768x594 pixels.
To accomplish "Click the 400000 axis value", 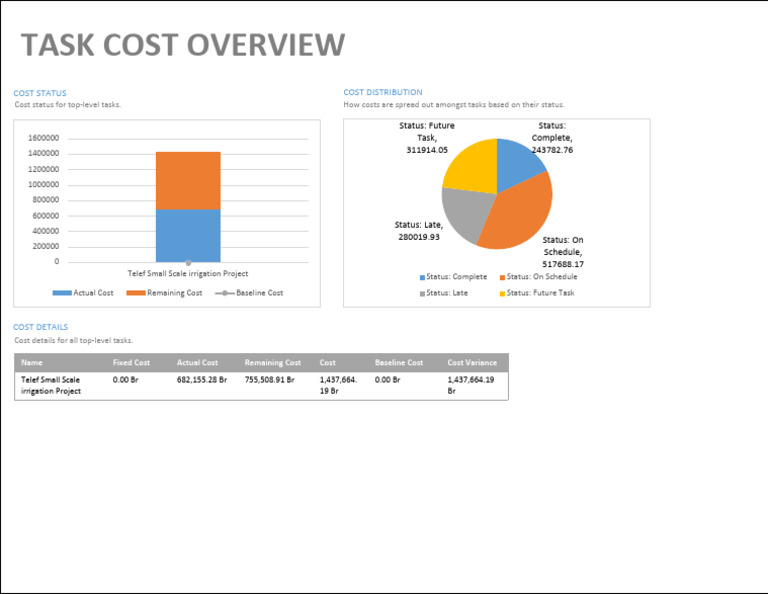I will [x=46, y=231].
